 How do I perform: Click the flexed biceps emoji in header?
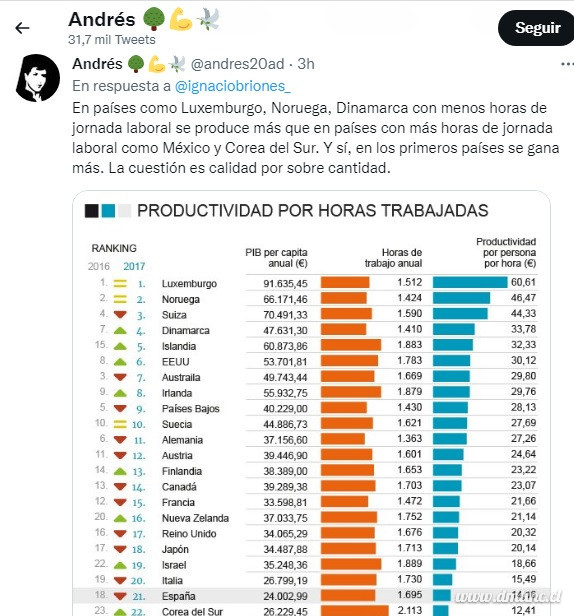tap(181, 19)
